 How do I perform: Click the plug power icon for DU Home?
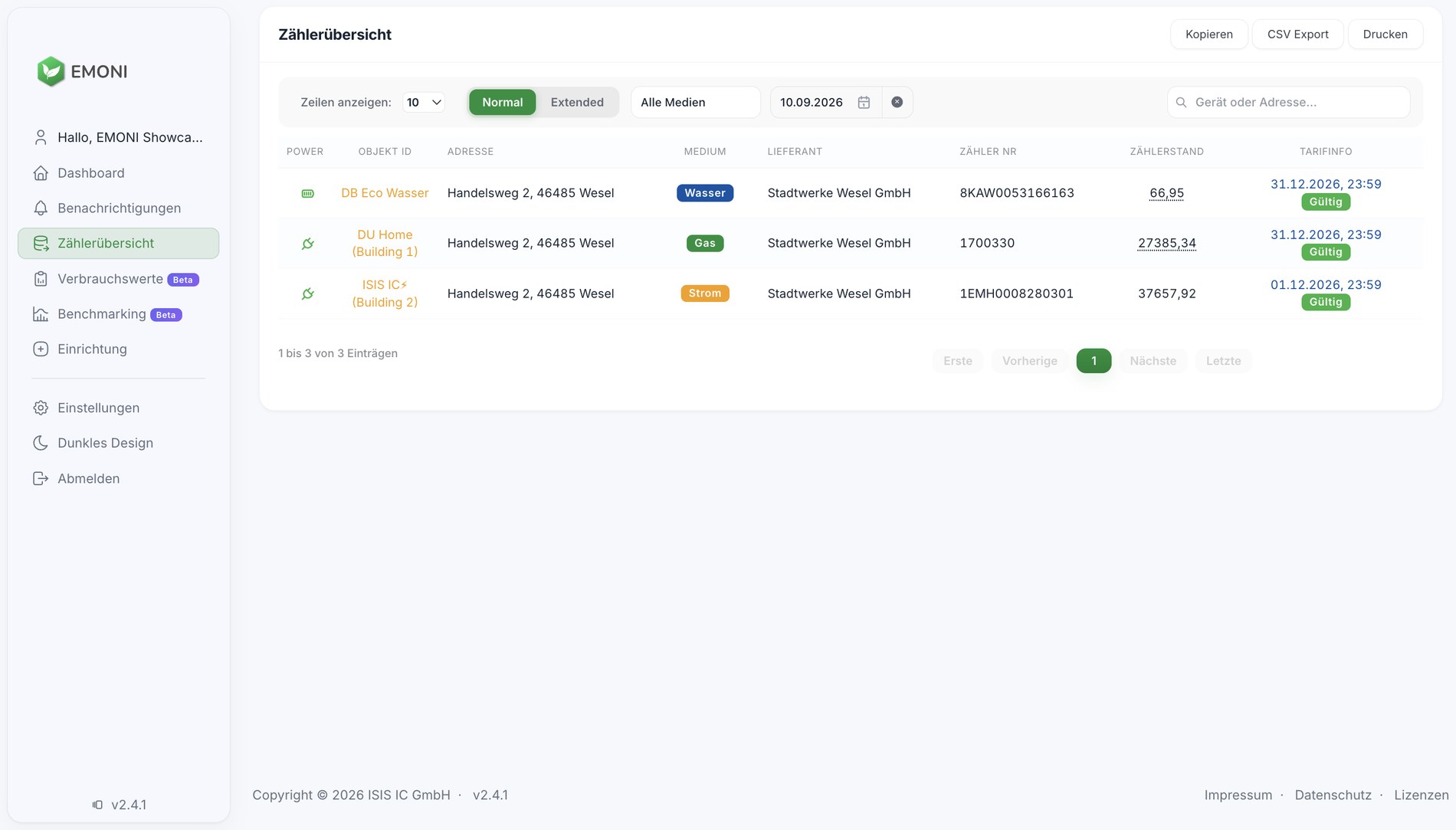pyautogui.click(x=308, y=244)
